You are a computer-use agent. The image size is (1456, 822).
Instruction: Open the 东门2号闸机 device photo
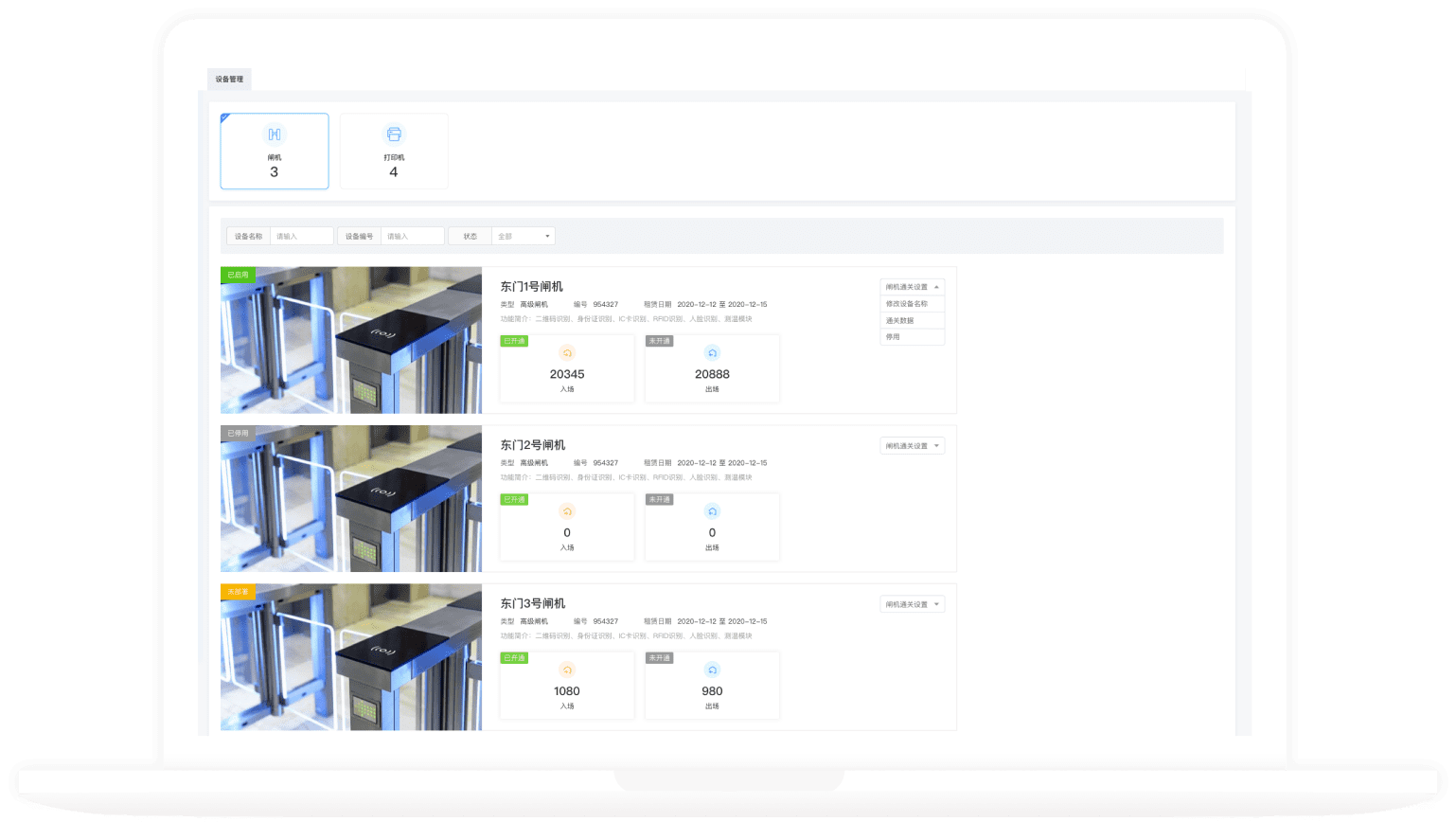[351, 499]
